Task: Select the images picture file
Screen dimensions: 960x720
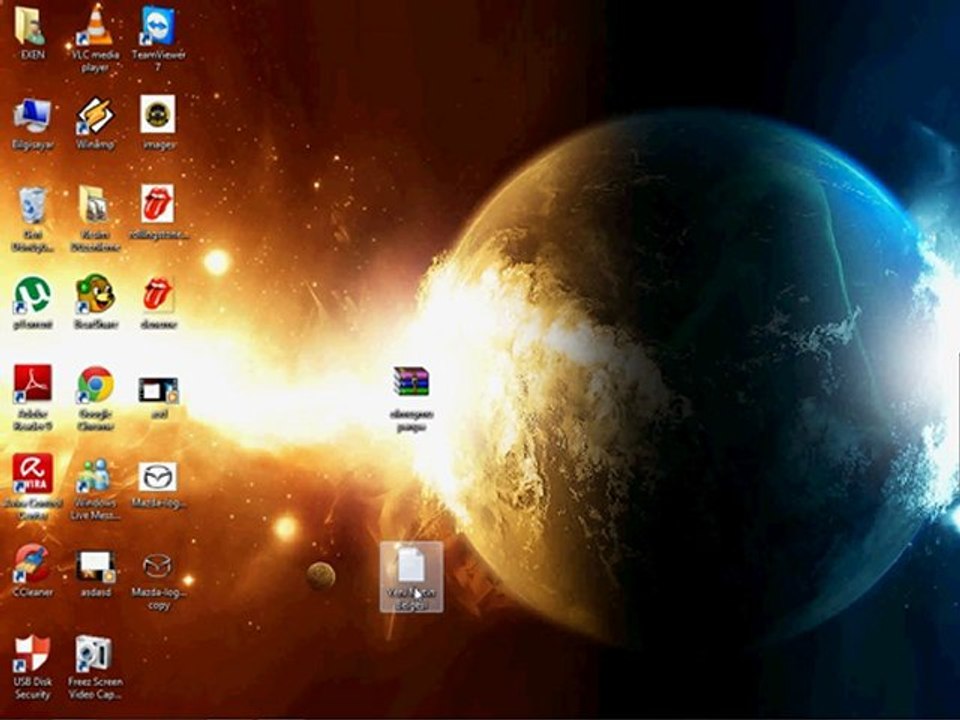Action: pyautogui.click(x=158, y=114)
